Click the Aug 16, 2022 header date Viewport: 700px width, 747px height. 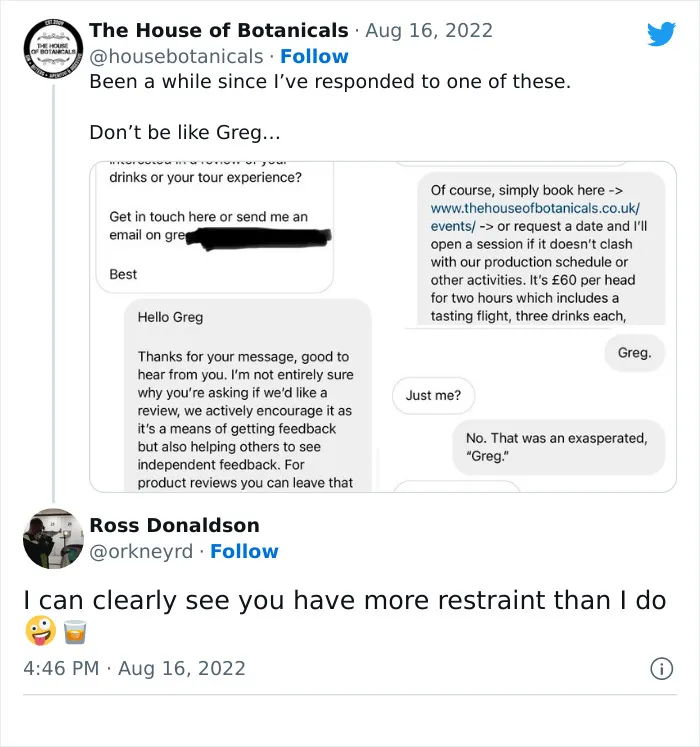click(429, 30)
